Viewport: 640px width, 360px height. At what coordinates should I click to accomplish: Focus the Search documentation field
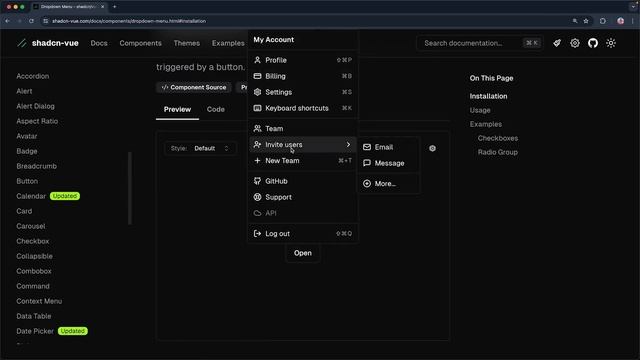click(479, 43)
